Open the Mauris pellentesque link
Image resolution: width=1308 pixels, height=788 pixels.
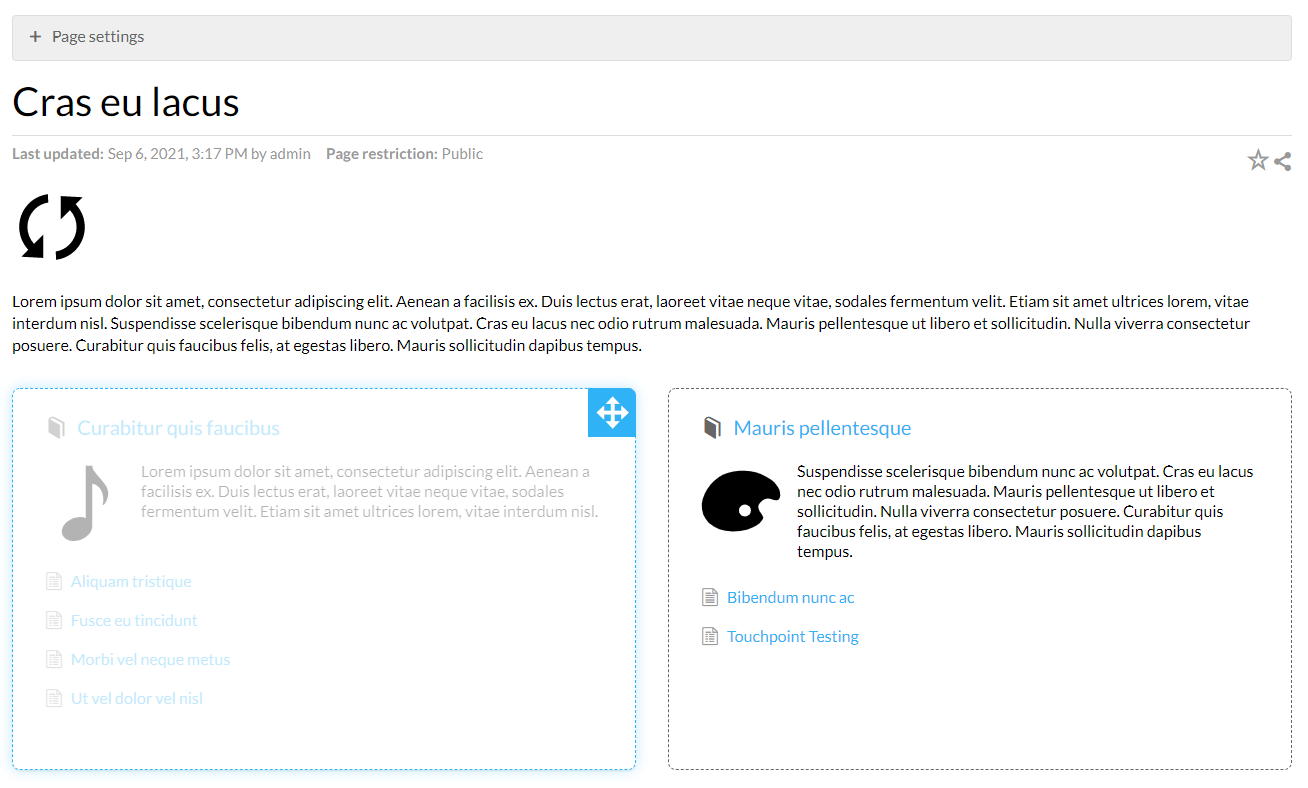(822, 428)
